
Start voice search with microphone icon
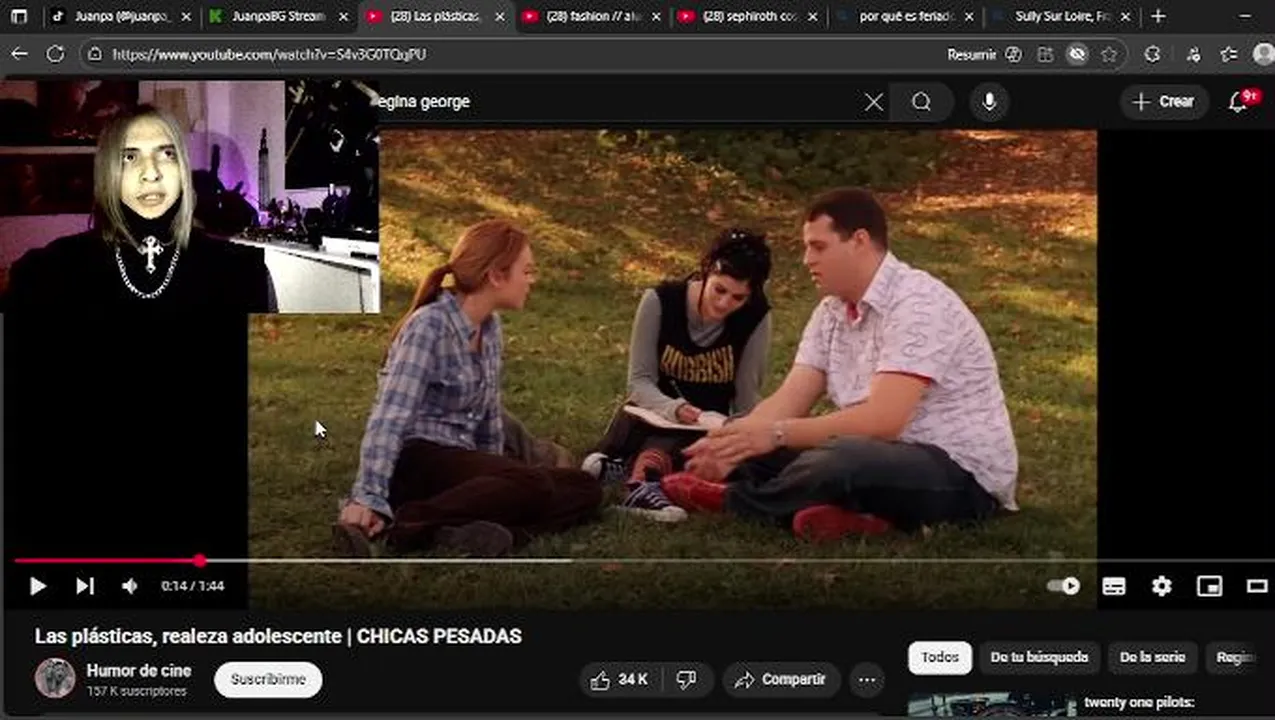tap(989, 102)
